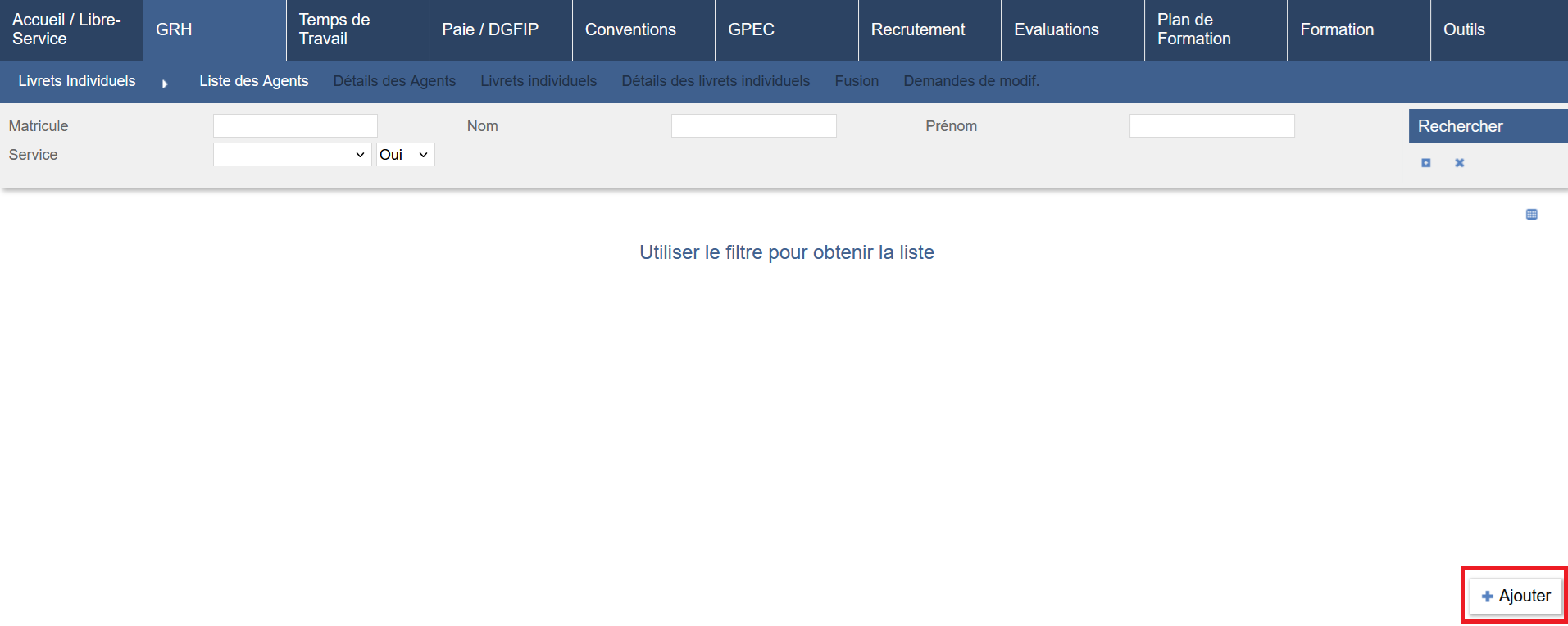Open Détails des livrets individuels tab

click(716, 81)
